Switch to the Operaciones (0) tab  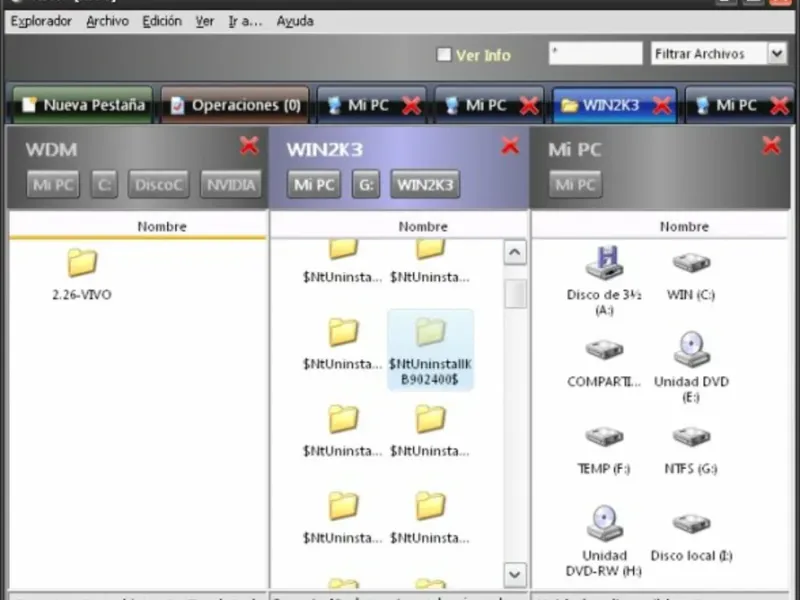(x=235, y=105)
